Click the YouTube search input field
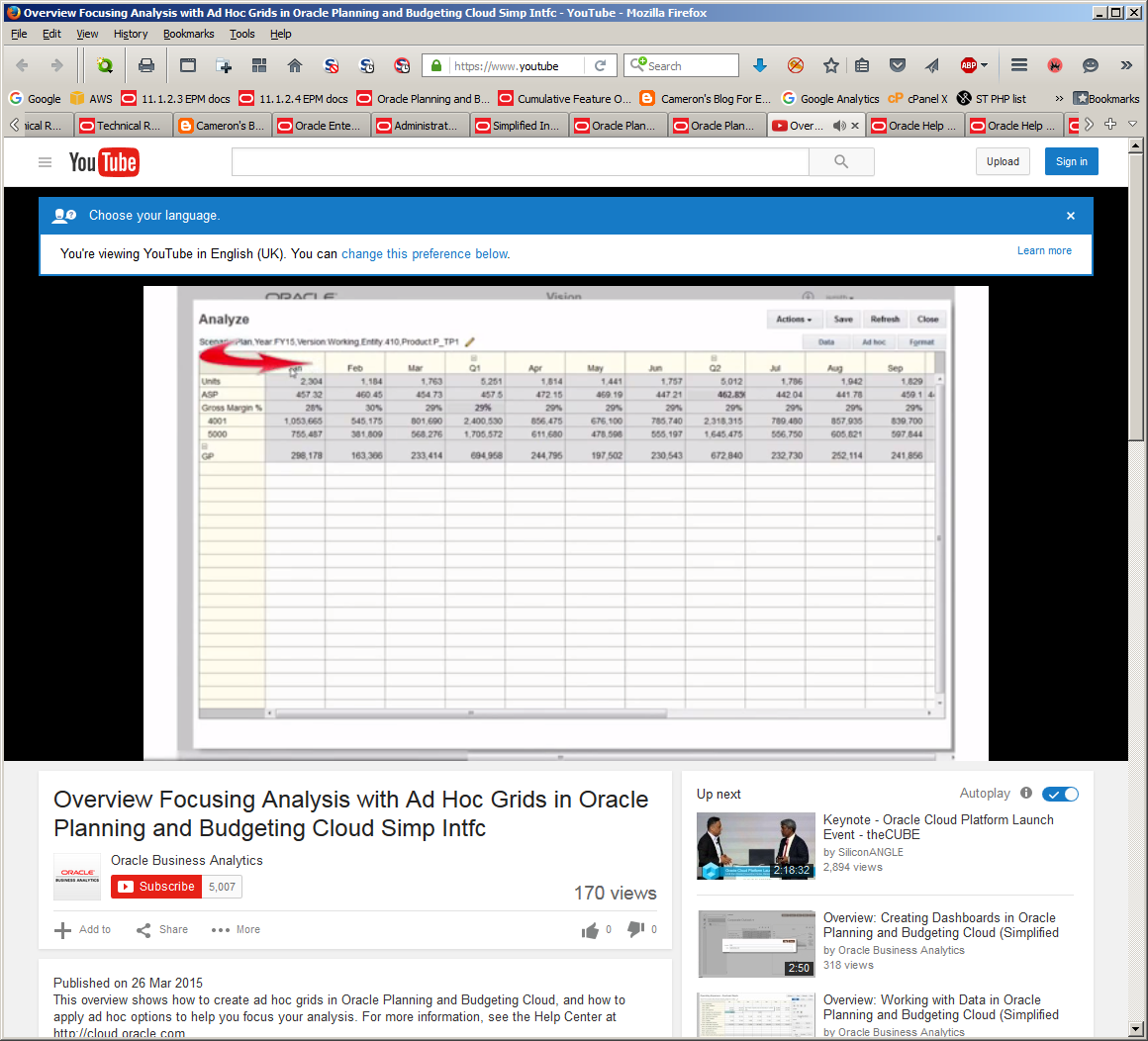This screenshot has width=1148, height=1041. pos(520,161)
